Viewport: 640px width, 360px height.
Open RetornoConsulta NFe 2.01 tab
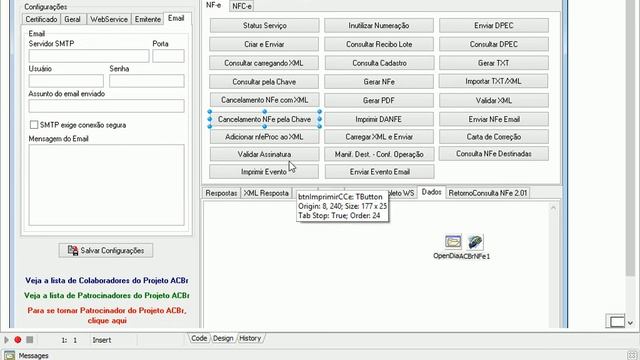point(488,193)
